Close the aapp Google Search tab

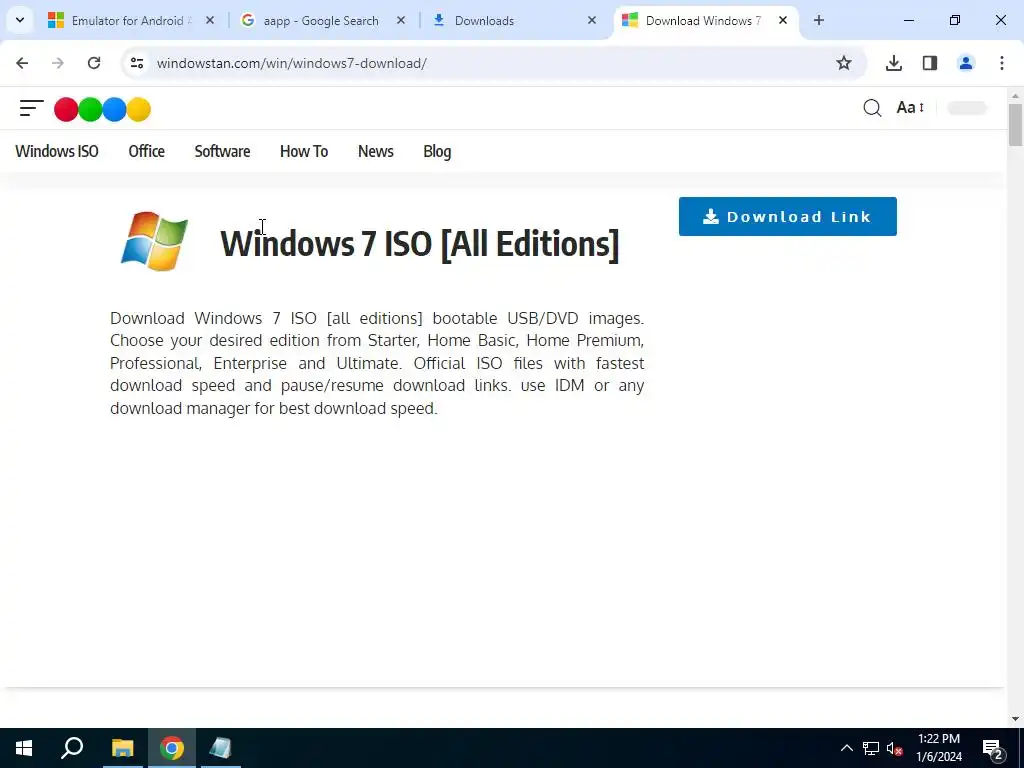[401, 20]
